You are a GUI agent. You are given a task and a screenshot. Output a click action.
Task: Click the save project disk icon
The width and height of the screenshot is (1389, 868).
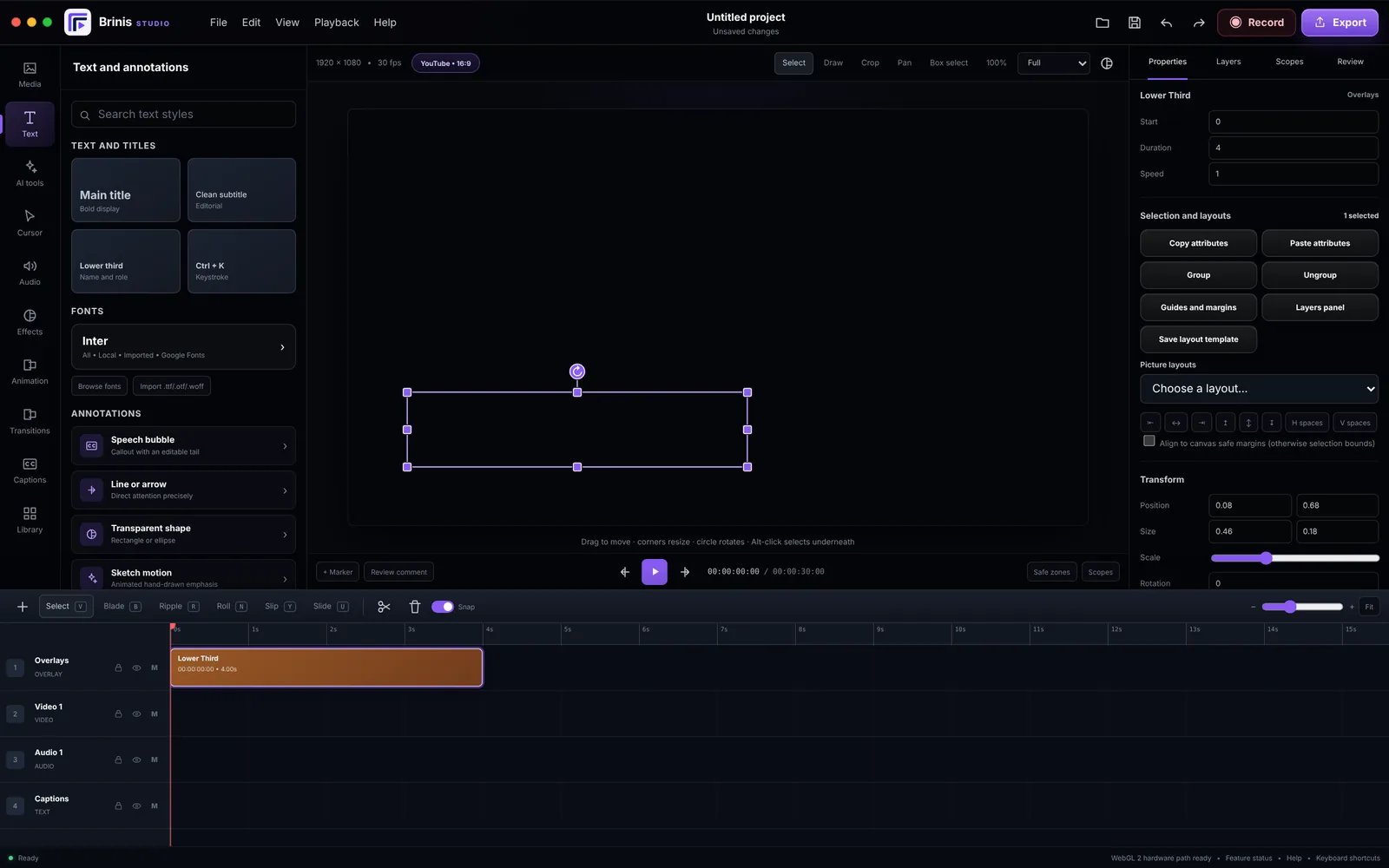[x=1135, y=23]
